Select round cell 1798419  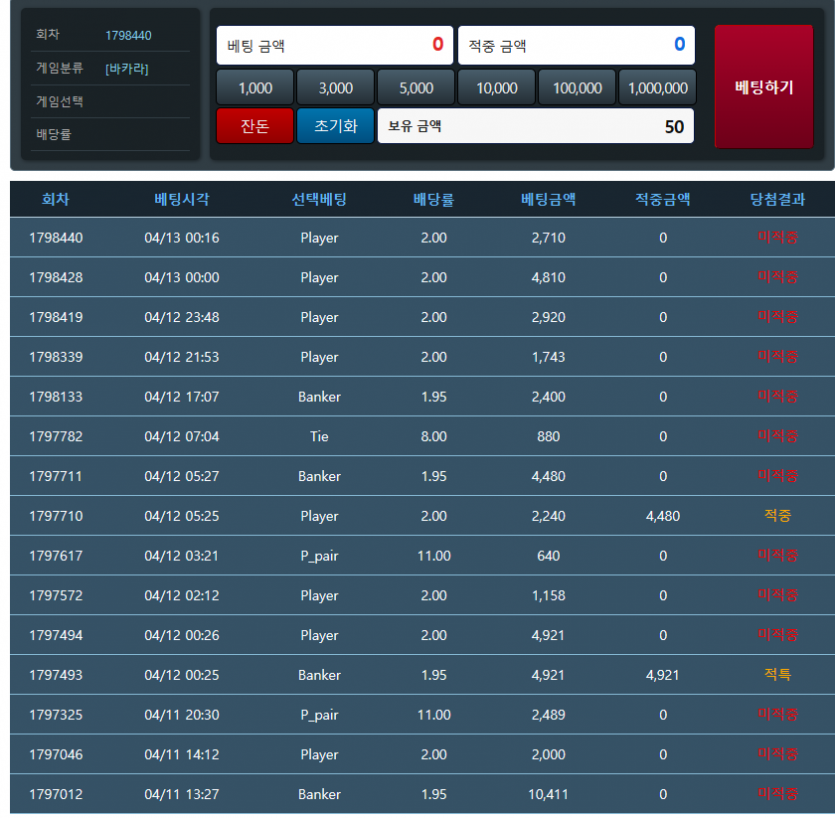coord(56,317)
